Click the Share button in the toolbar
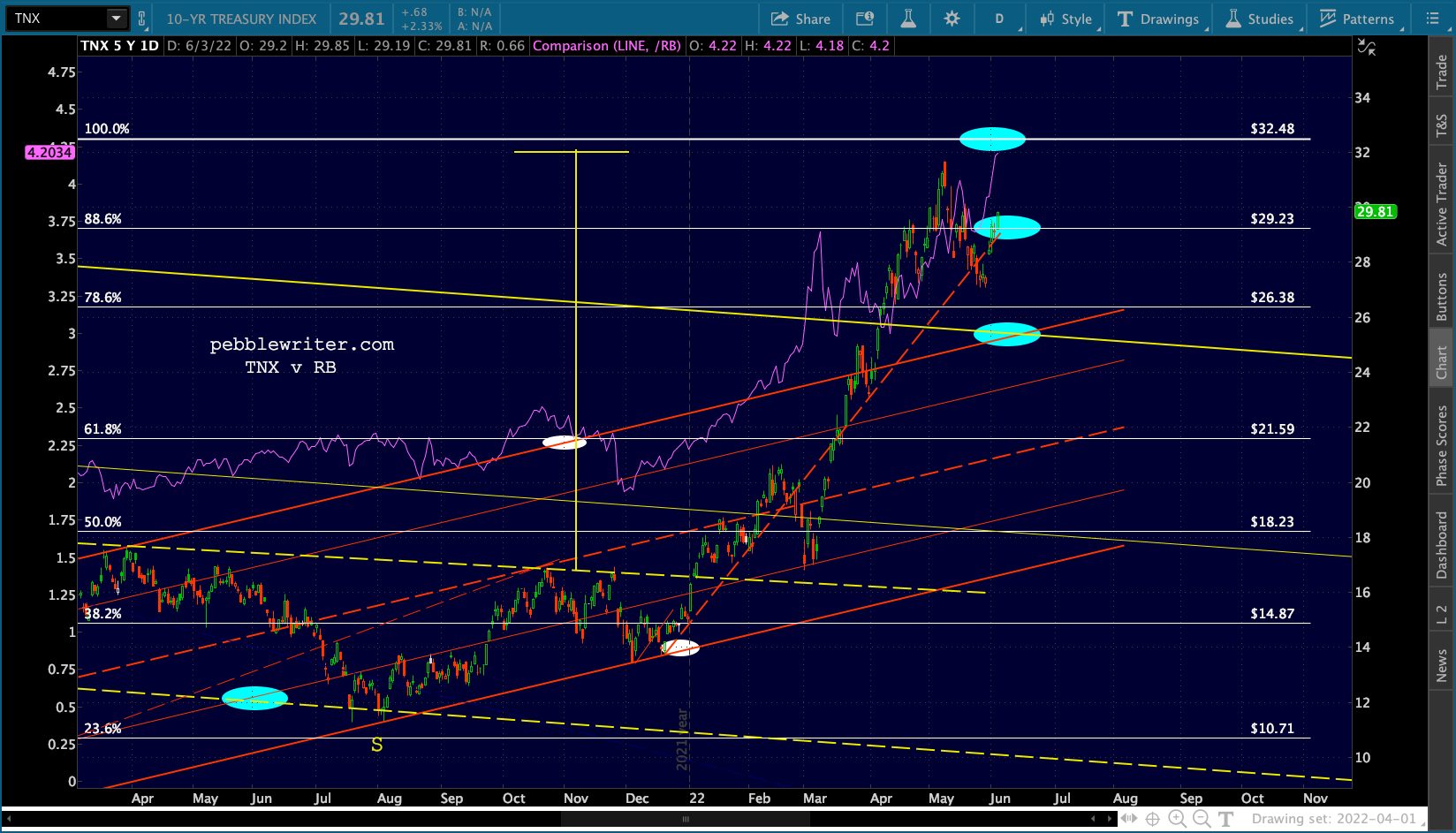This screenshot has height=833, width=1456. (x=800, y=19)
